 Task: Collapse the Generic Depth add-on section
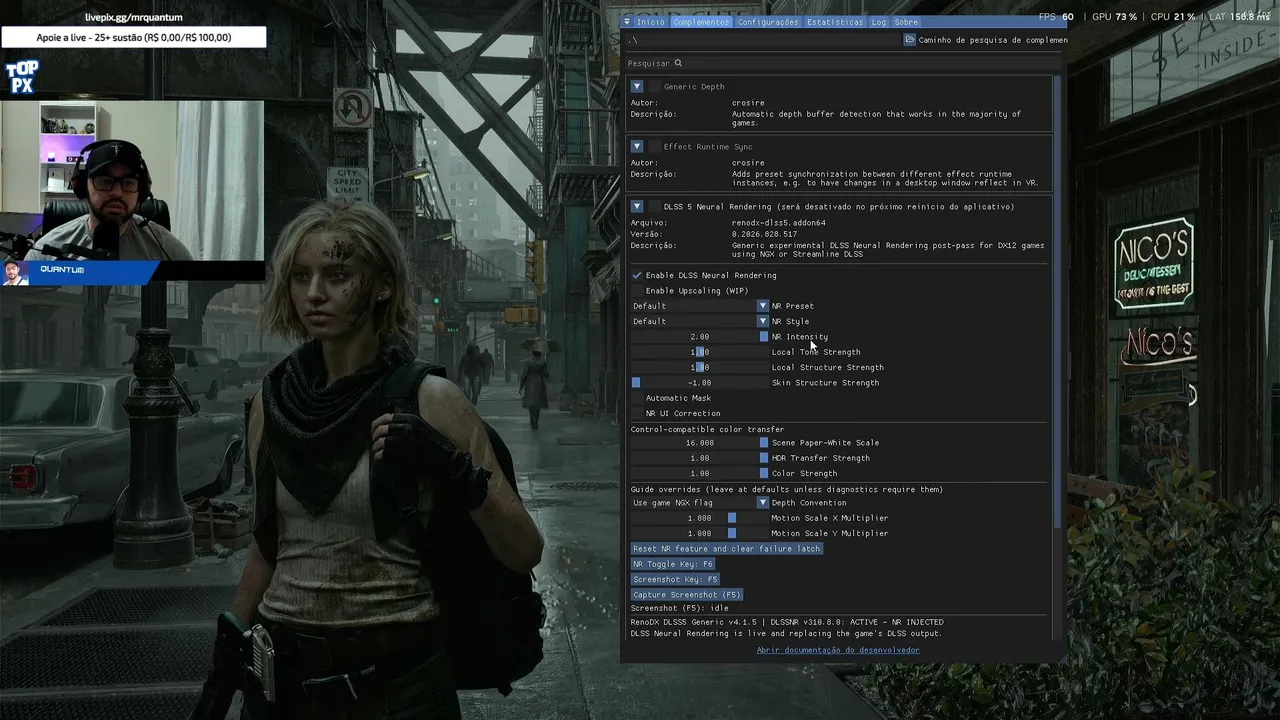tap(637, 87)
